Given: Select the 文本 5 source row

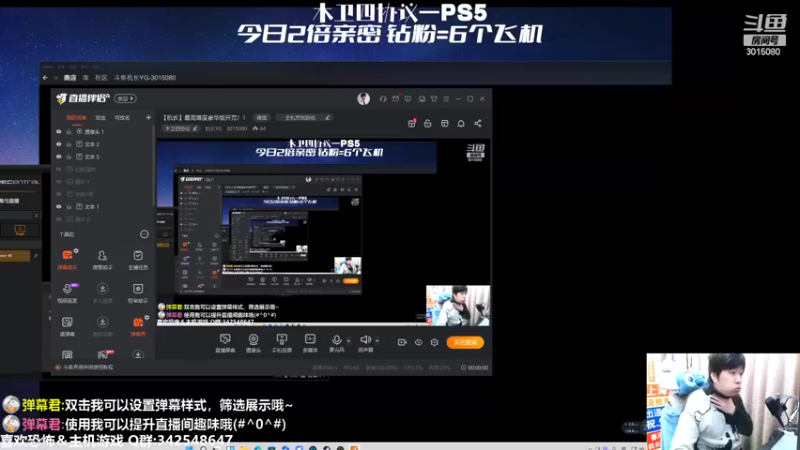Looking at the screenshot, I should tap(103, 157).
